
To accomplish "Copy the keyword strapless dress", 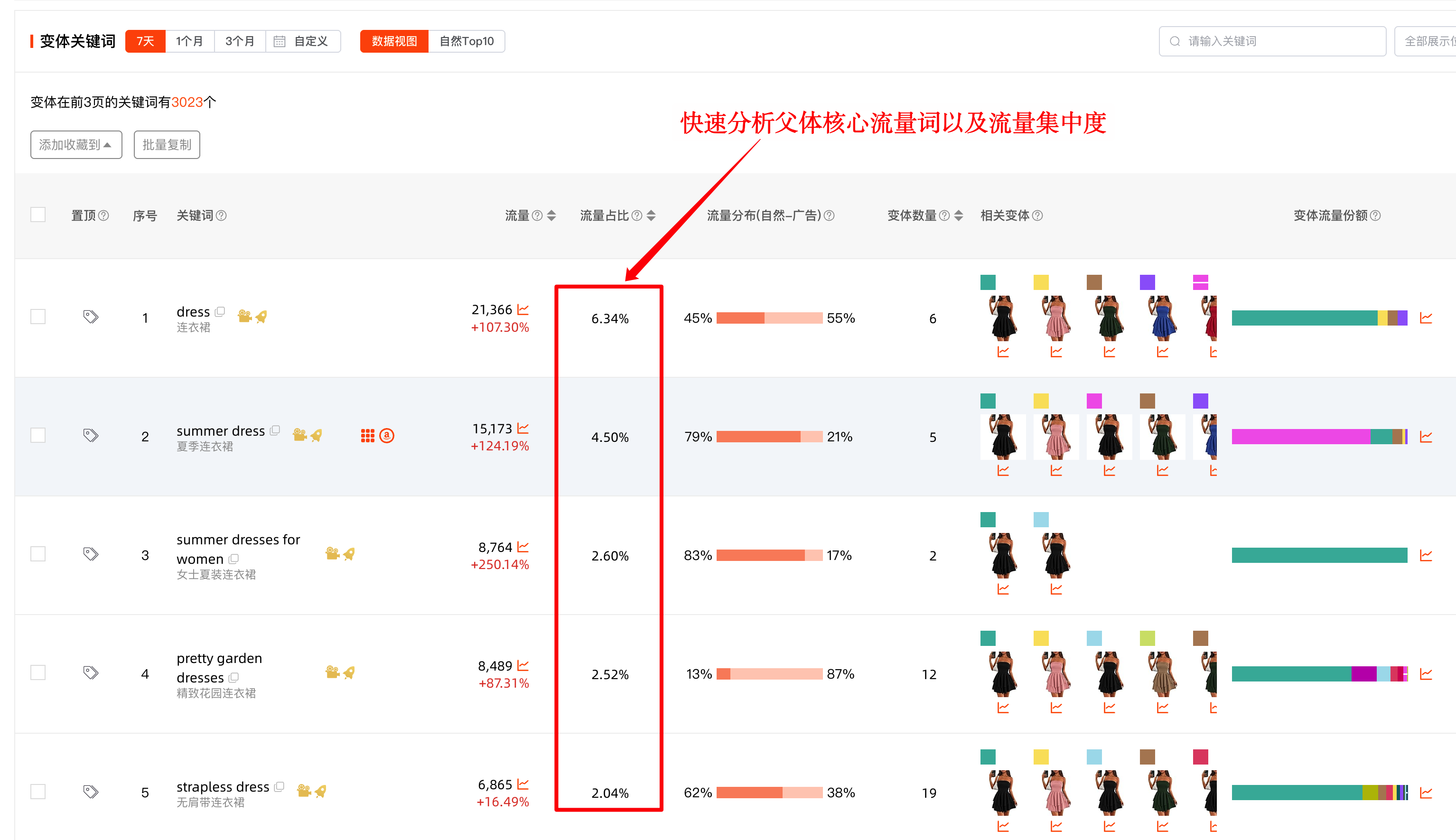I will coord(279,786).
